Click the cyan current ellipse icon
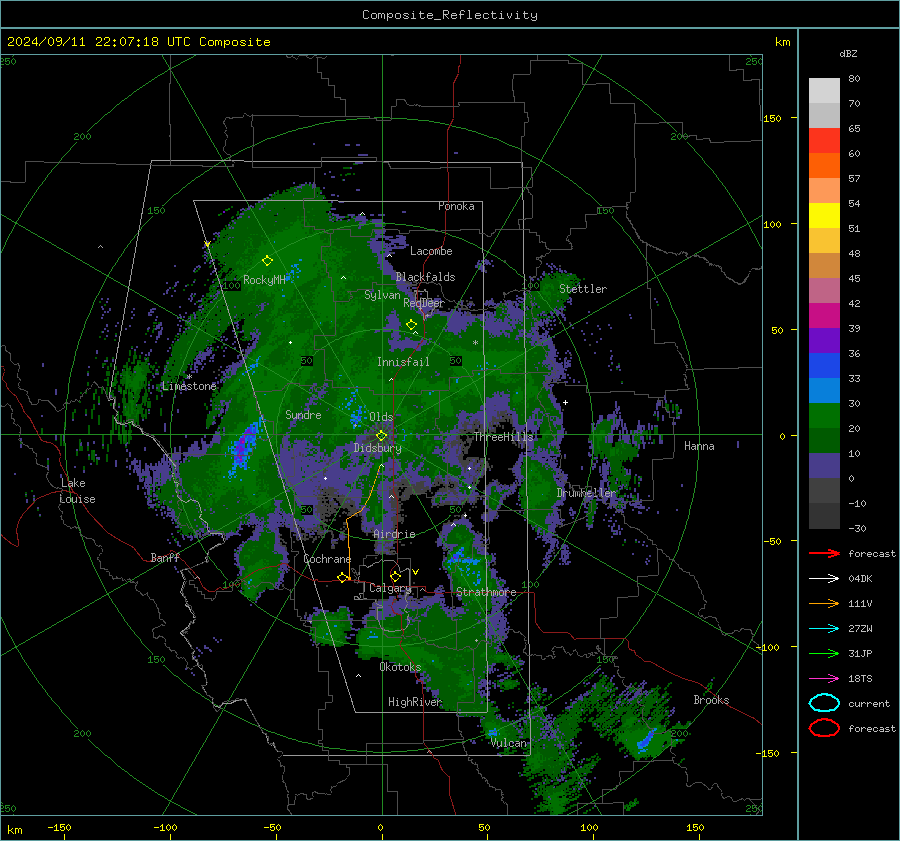This screenshot has height=841, width=900. point(824,703)
